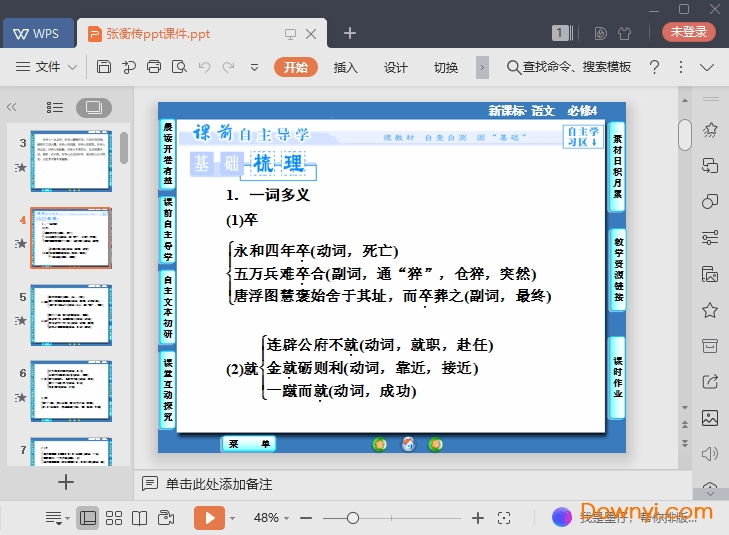Click the skin shirt icon in title bar
The width and height of the screenshot is (729, 535).
click(x=624, y=33)
